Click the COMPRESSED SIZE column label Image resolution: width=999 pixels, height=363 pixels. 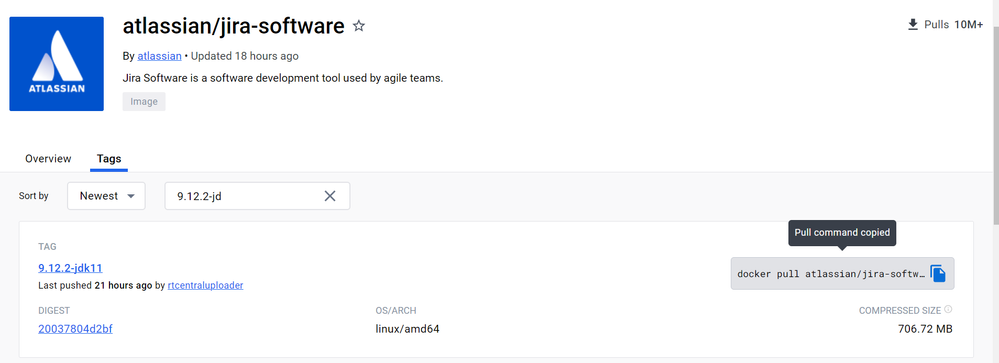(x=900, y=311)
